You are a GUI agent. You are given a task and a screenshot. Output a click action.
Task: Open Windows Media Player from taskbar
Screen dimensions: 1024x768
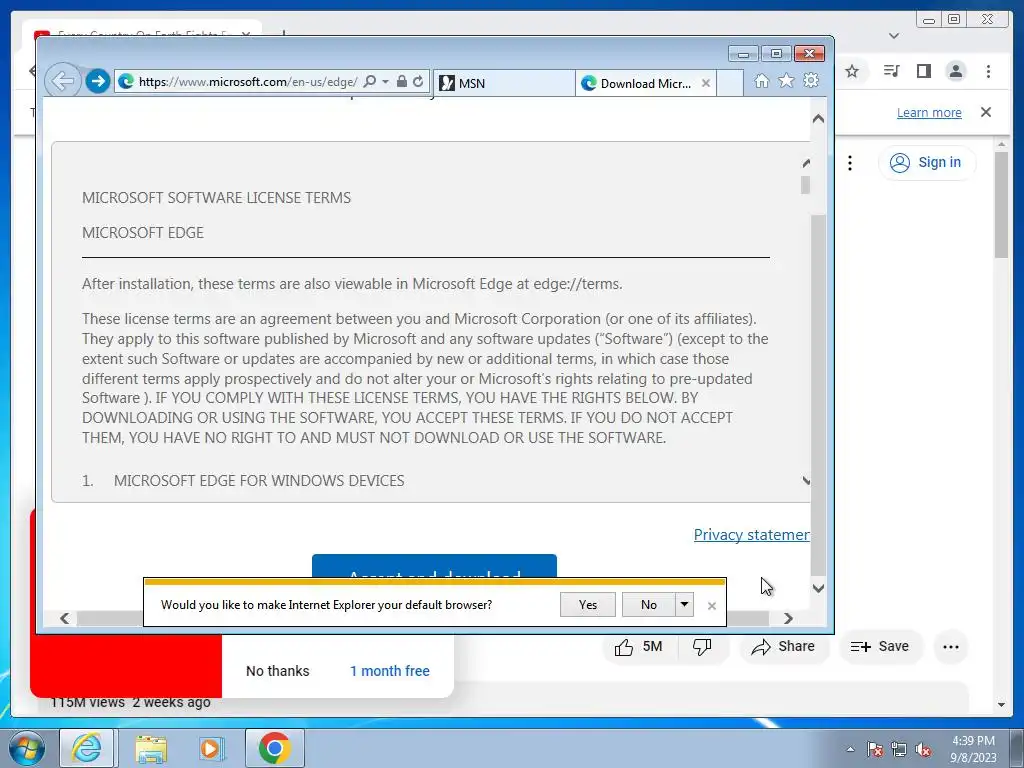212,748
